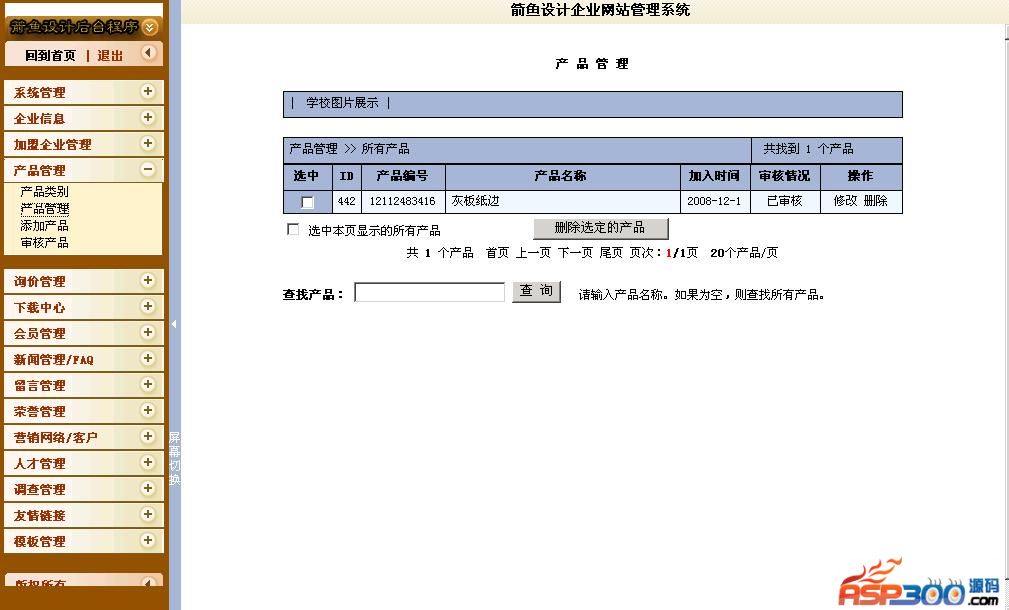Expand 新闻管理/FAQ with its plus icon
The image size is (1009, 610).
tap(148, 358)
